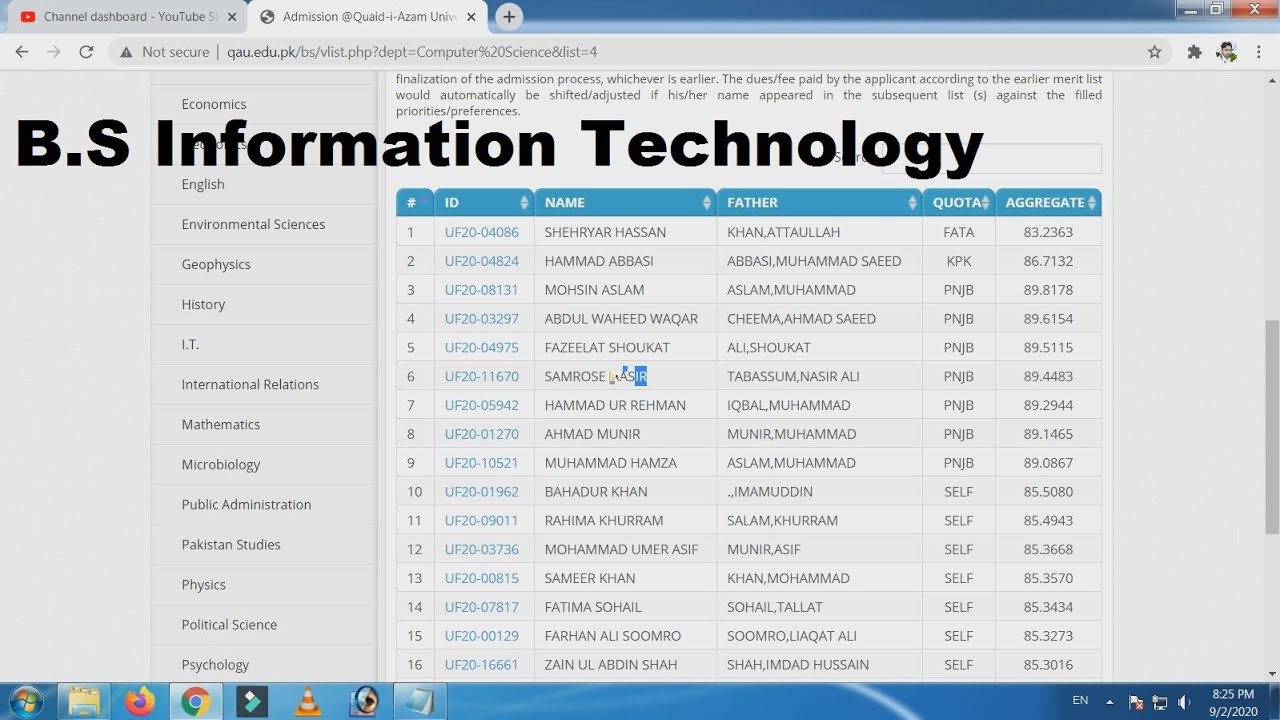This screenshot has width=1280, height=720.
Task: Click the page vertical scrollbar thumb
Action: point(1272,425)
